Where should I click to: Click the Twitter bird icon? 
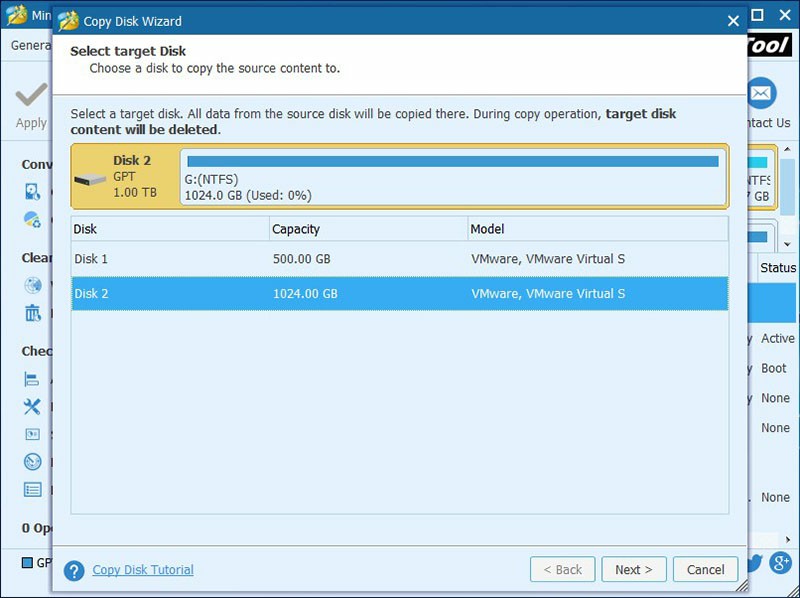tap(755, 563)
